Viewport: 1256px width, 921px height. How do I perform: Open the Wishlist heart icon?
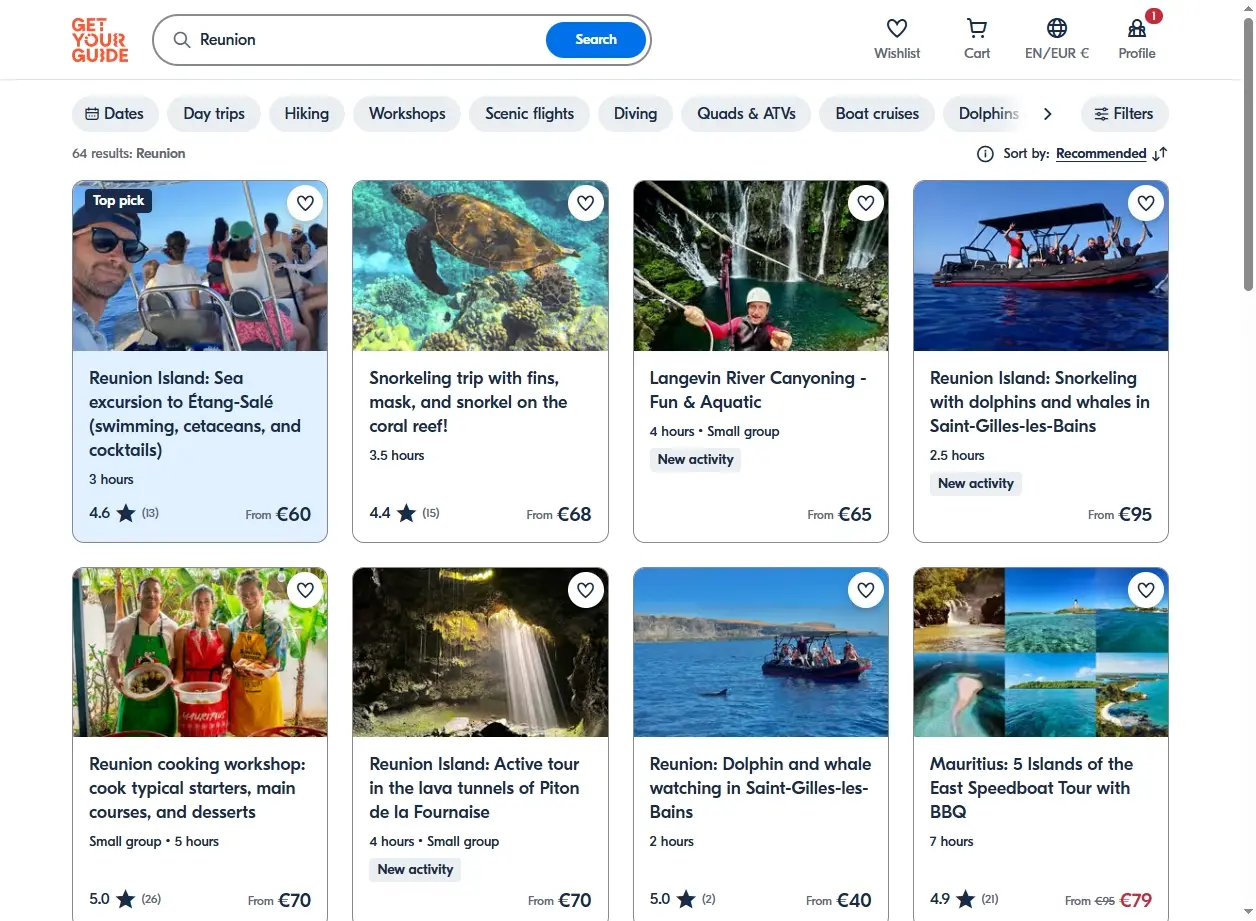[x=897, y=28]
